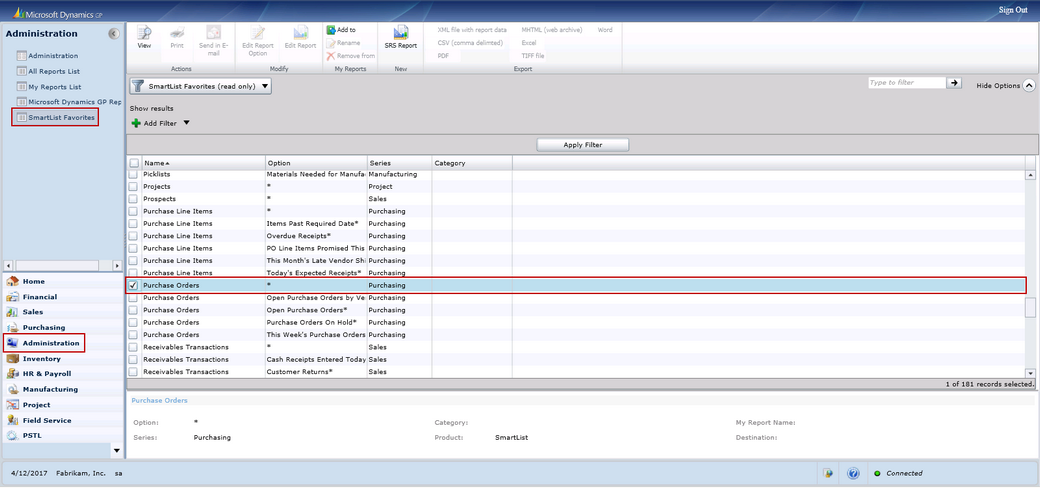This screenshot has height=488, width=1040.
Task: Open the Inventory module in navigation
Action: click(x=41, y=358)
